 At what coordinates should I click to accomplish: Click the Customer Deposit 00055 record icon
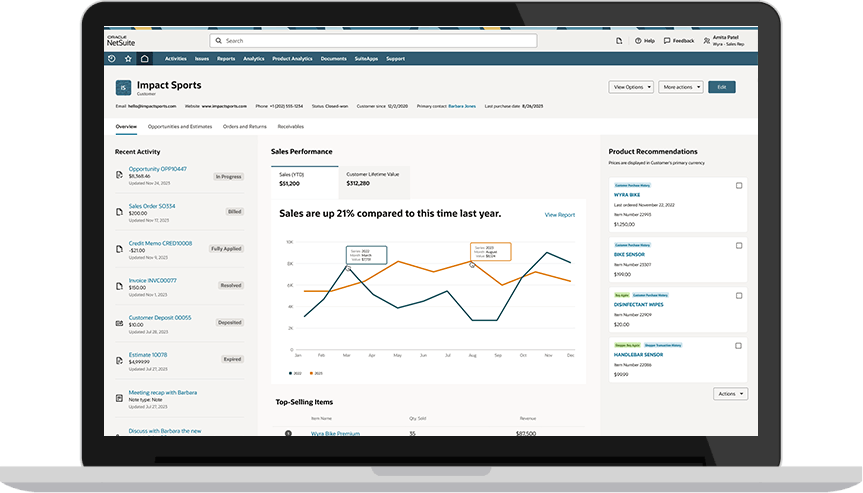120,322
